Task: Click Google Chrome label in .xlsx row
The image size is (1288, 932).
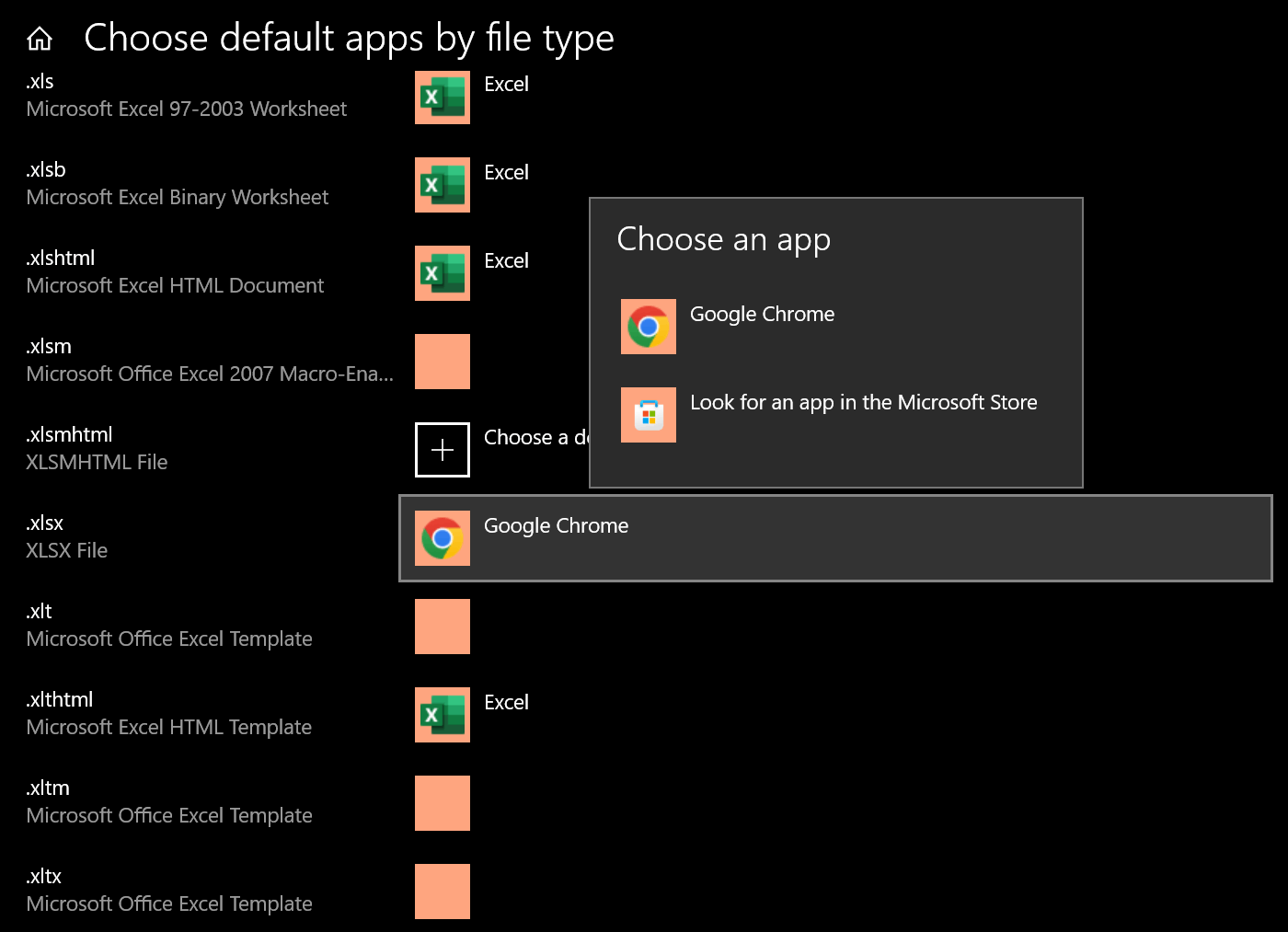Action: tap(557, 525)
